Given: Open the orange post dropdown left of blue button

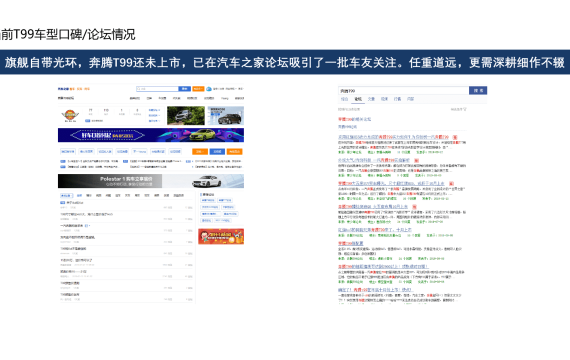Looking at the screenshot, I should coord(200,151).
